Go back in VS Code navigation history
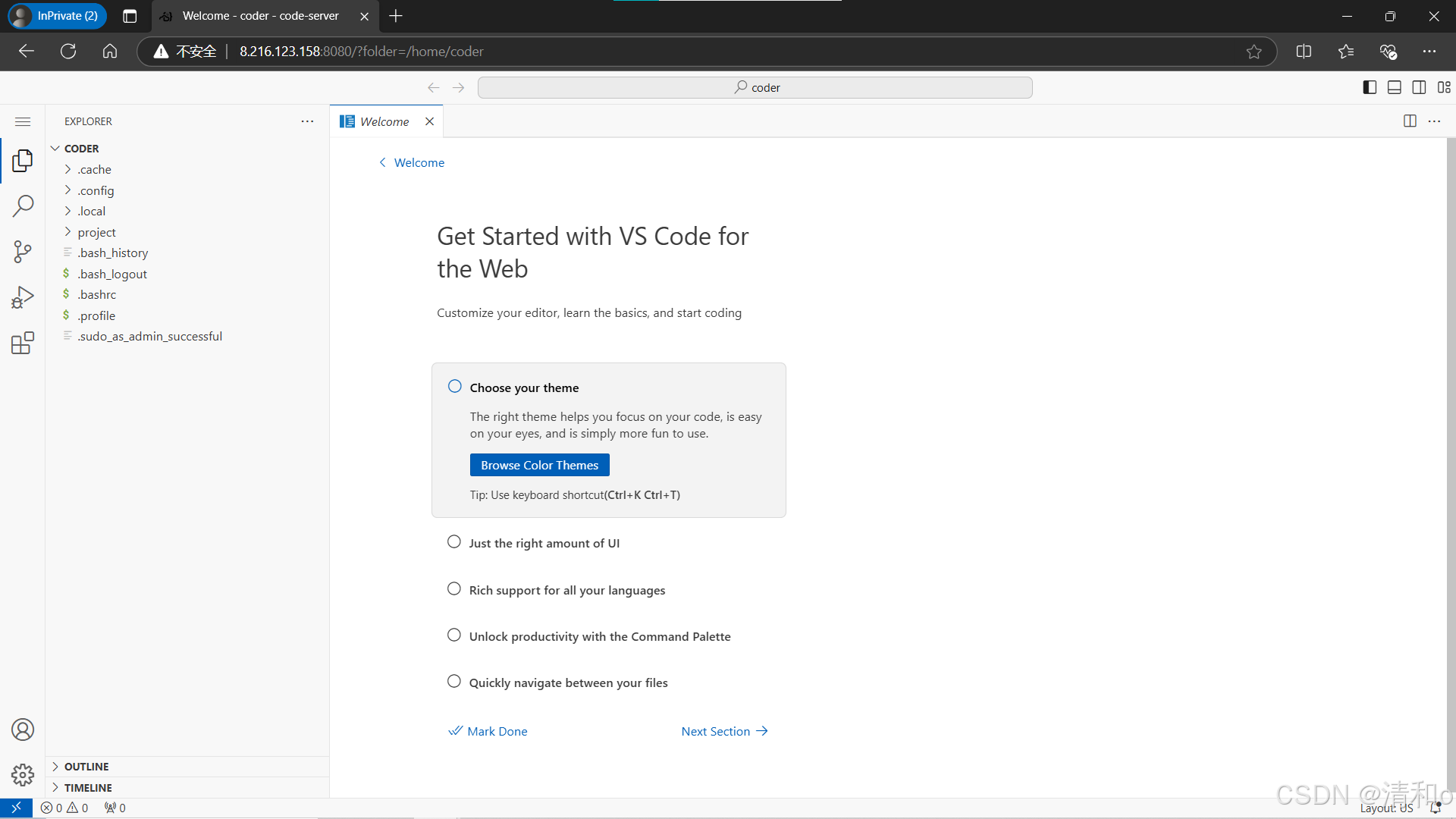The width and height of the screenshot is (1456, 819). click(x=434, y=87)
